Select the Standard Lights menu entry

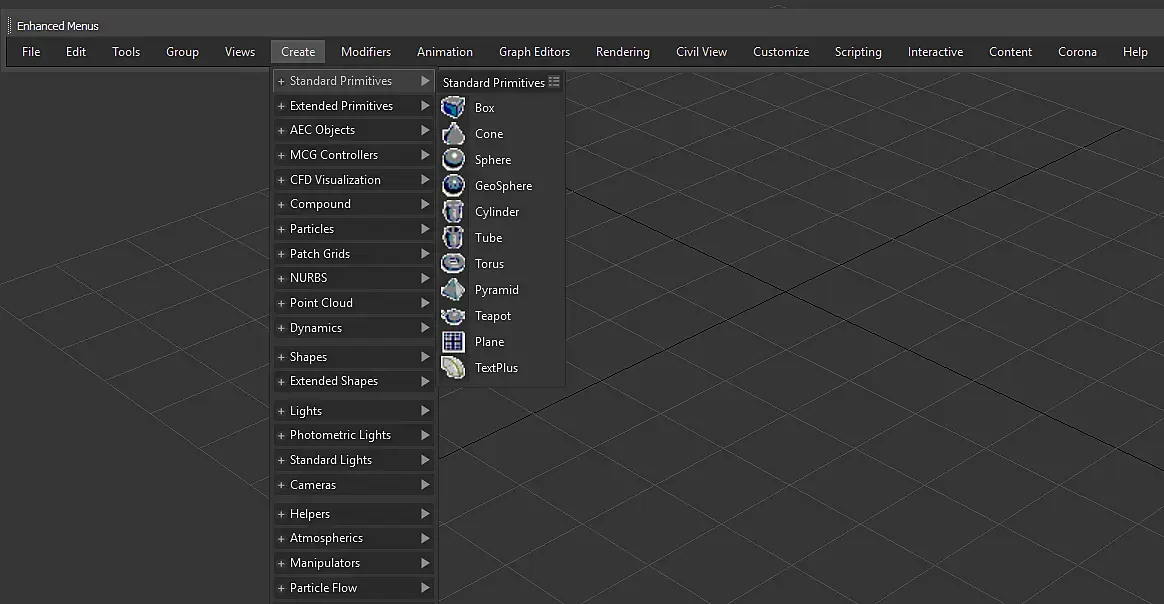tap(353, 460)
